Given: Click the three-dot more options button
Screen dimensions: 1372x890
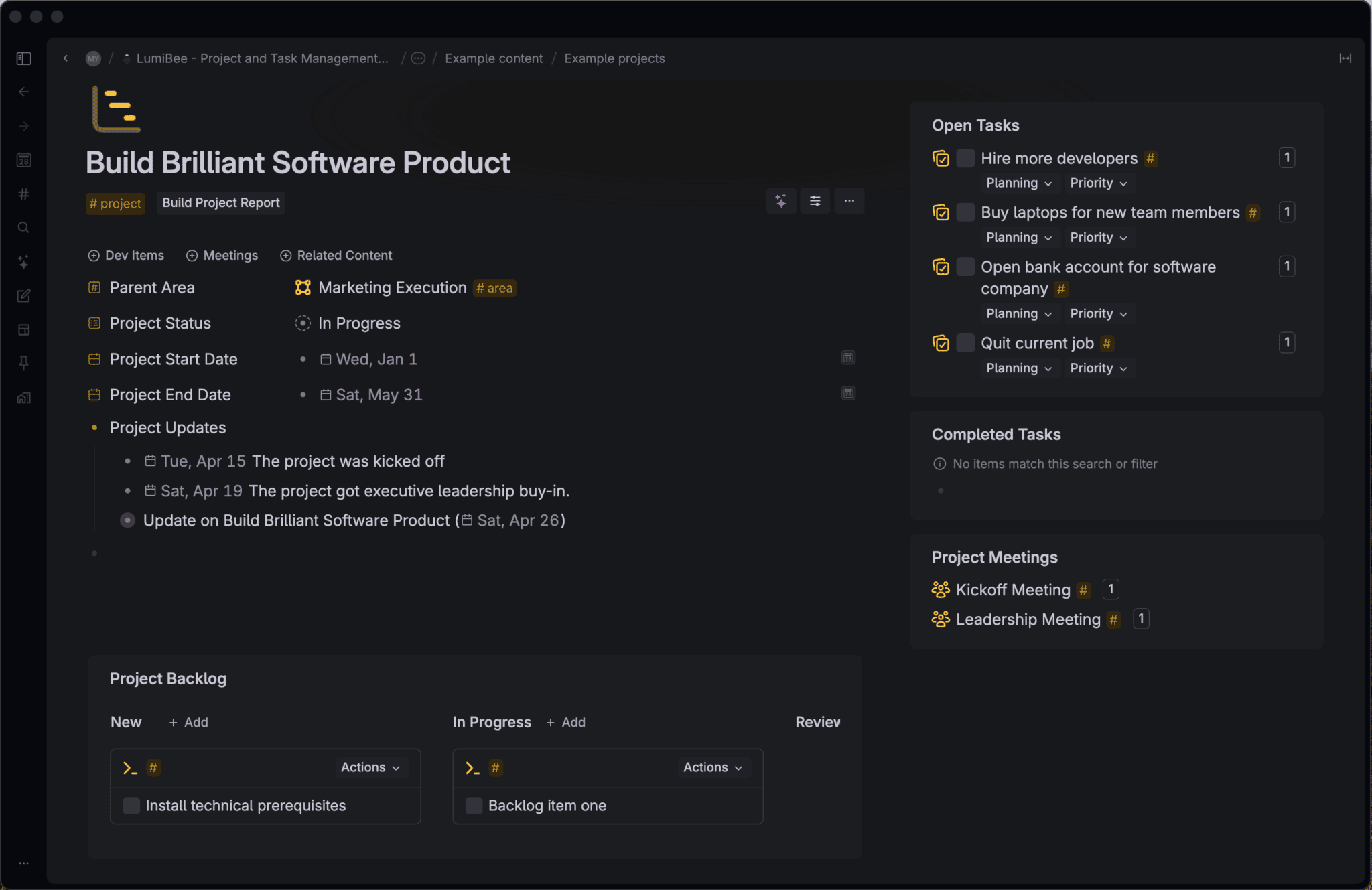Looking at the screenshot, I should pos(849,201).
